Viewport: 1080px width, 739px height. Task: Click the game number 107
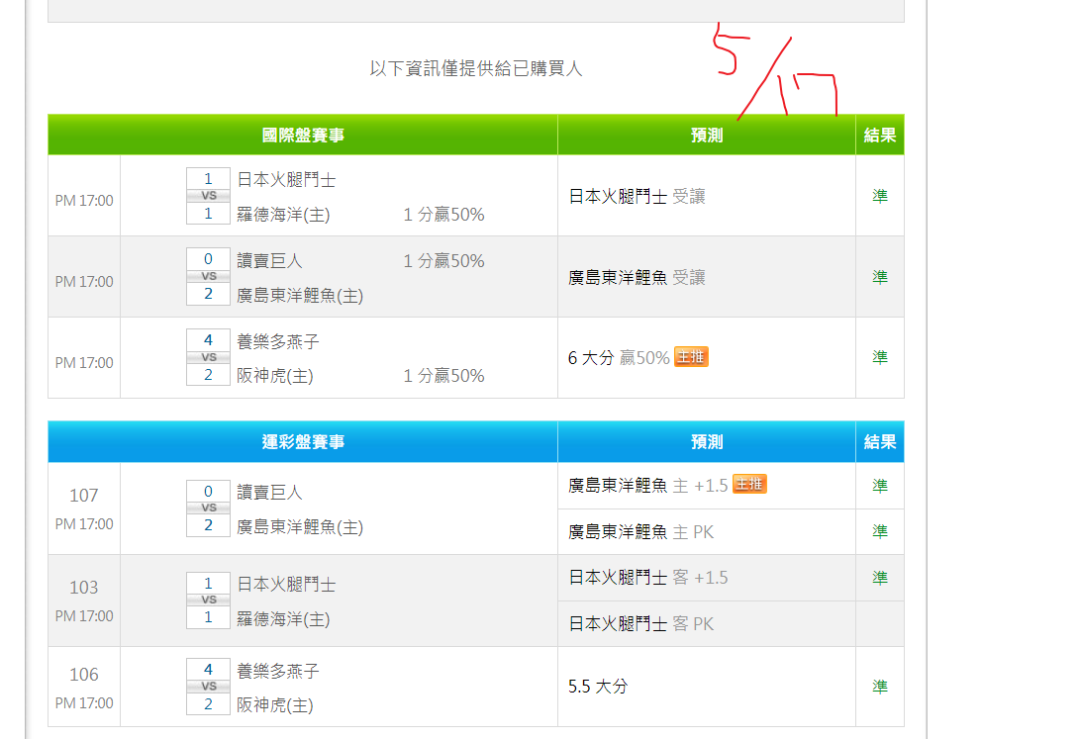[x=84, y=495]
